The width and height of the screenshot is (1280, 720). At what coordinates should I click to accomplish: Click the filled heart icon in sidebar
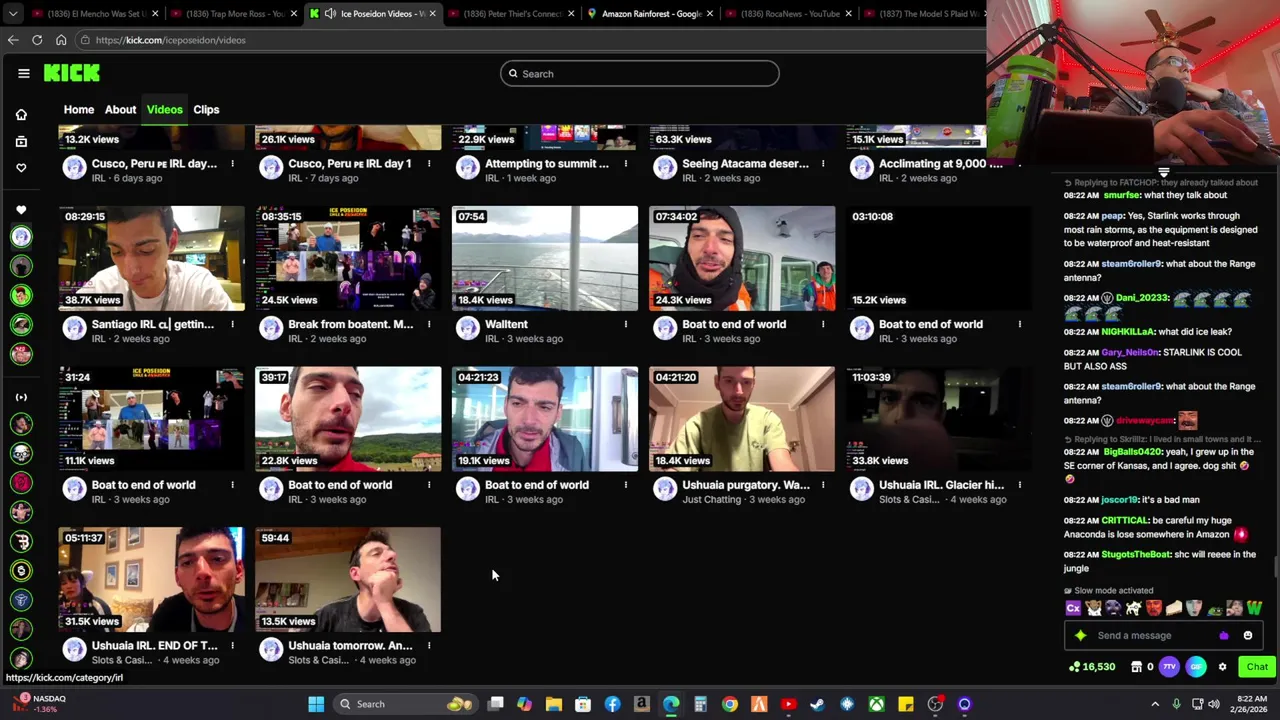(x=21, y=210)
